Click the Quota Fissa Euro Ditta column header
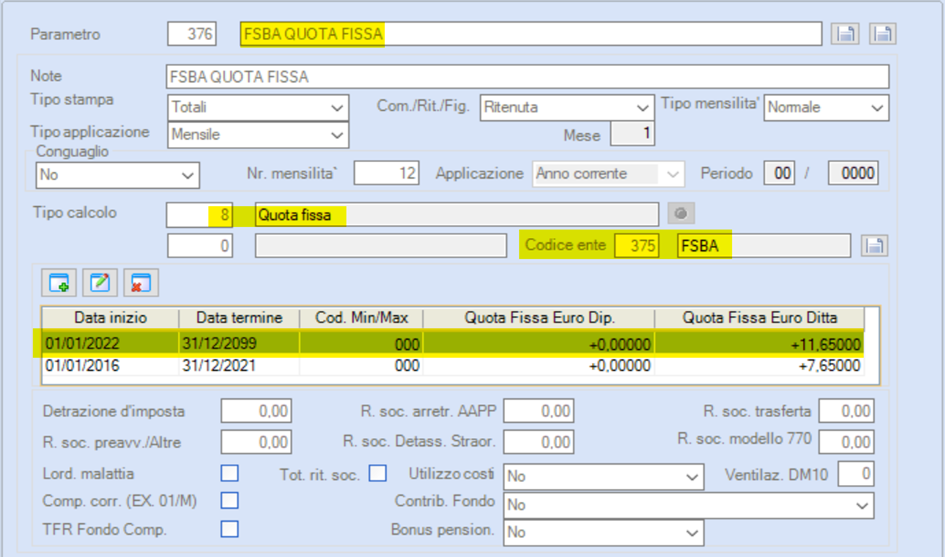945x557 pixels. coord(759,318)
